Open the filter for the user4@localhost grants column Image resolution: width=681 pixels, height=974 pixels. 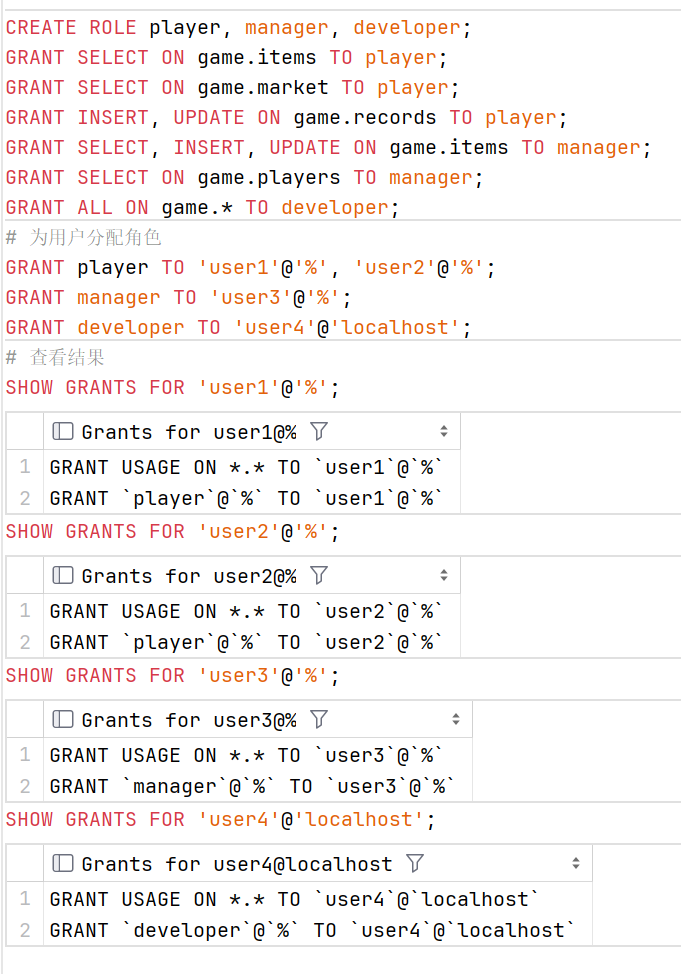[x=414, y=863]
